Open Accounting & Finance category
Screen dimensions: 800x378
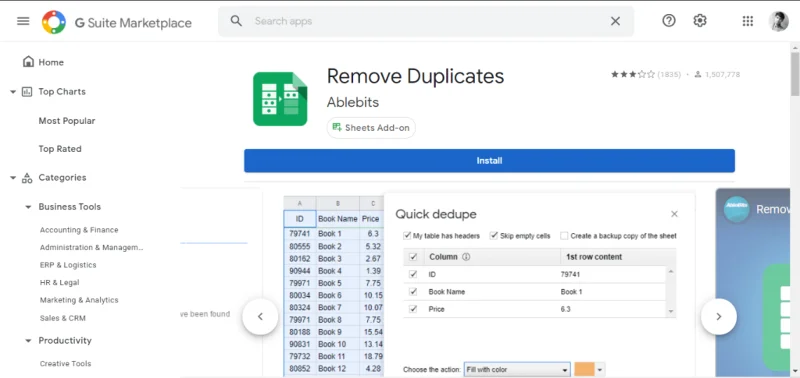[79, 230]
